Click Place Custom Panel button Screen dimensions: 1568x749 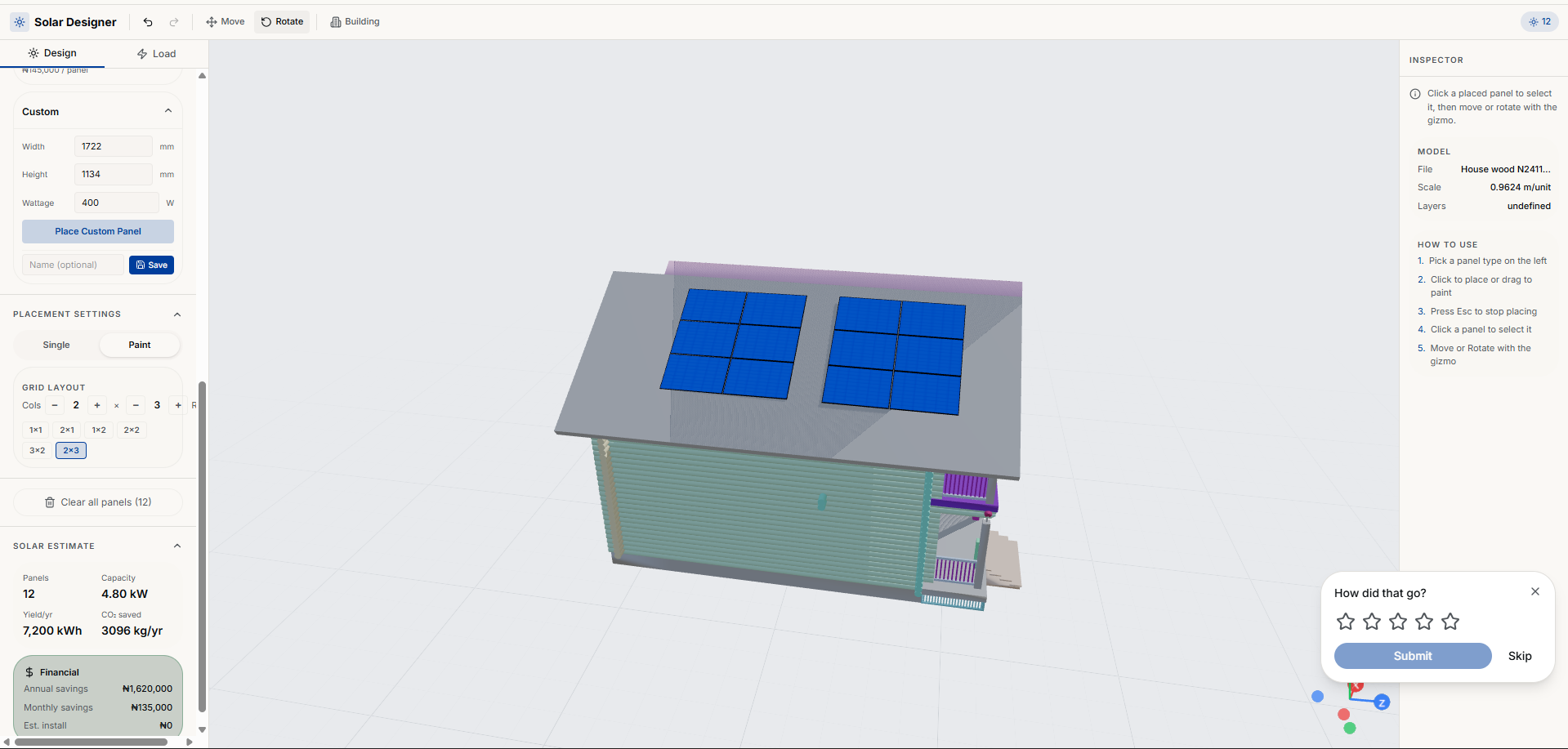coord(98,231)
